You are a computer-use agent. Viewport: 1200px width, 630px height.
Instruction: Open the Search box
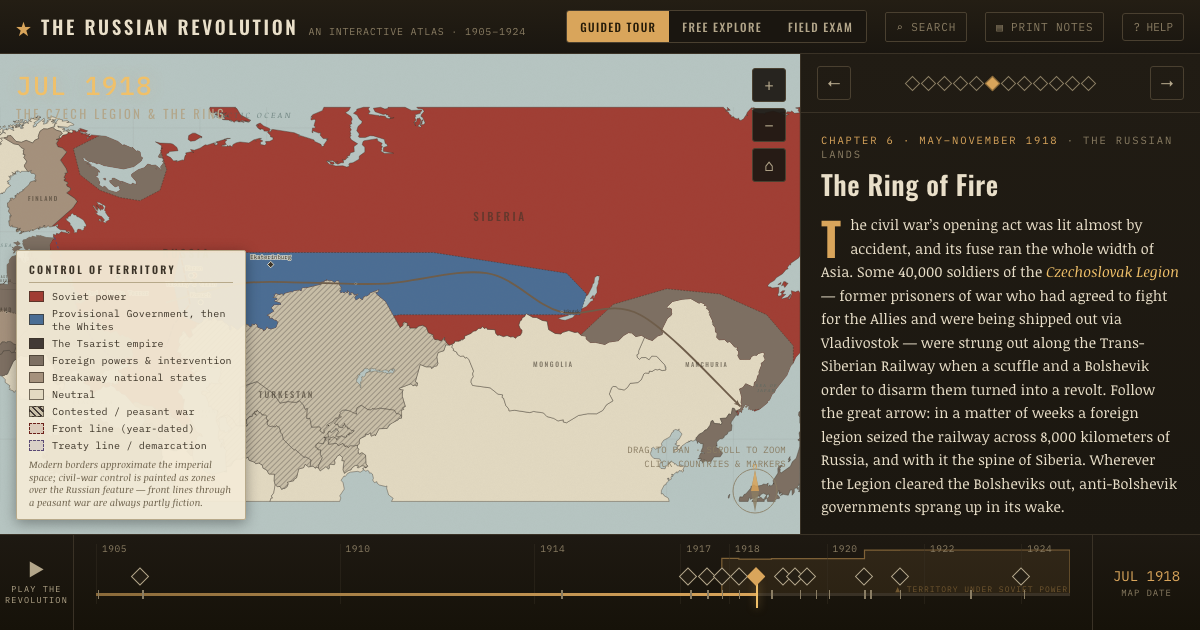click(x=926, y=27)
